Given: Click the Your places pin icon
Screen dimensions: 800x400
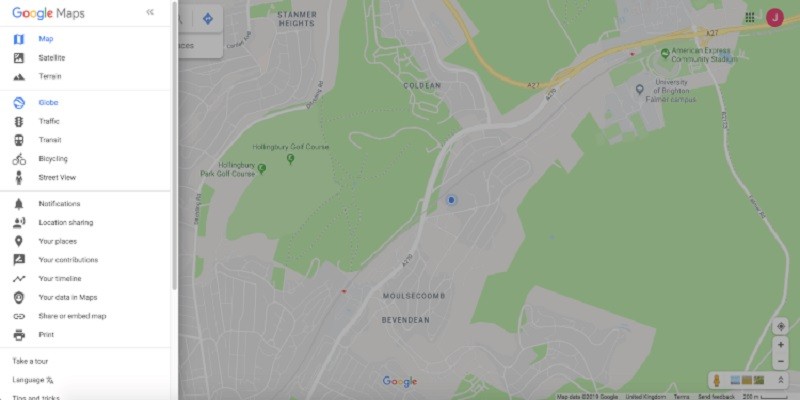Looking at the screenshot, I should [x=19, y=241].
